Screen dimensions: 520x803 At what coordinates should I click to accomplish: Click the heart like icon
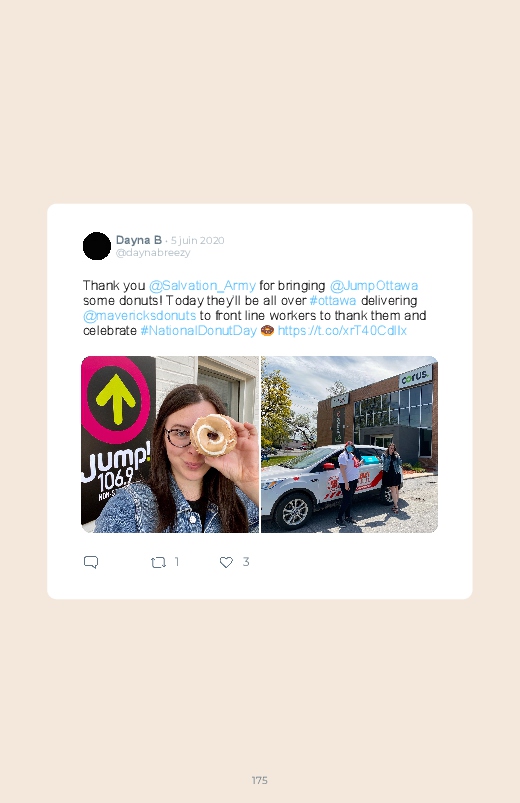pyautogui.click(x=226, y=562)
